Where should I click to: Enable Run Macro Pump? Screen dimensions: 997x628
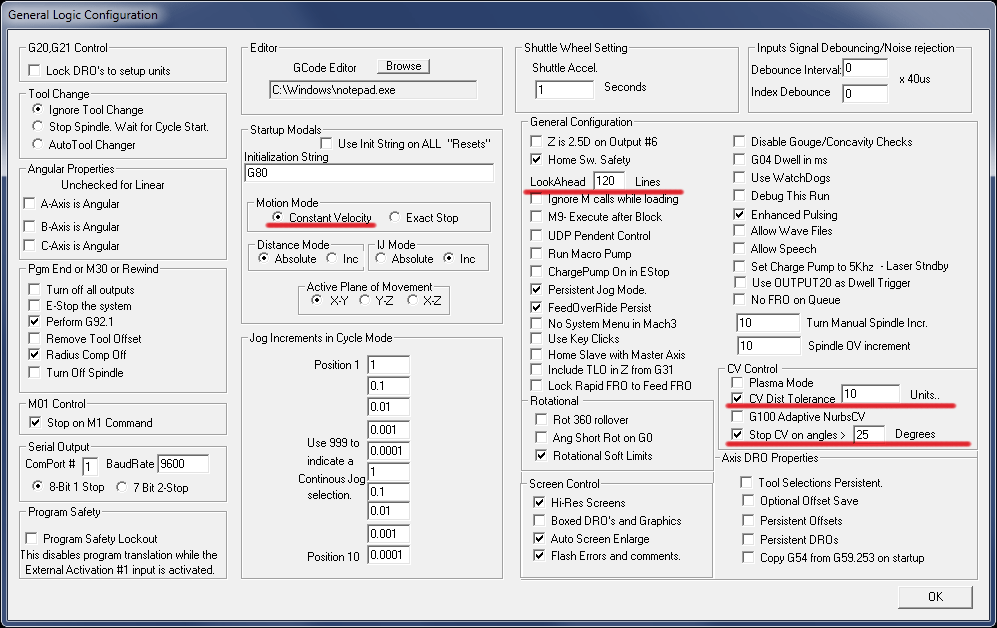[536, 253]
